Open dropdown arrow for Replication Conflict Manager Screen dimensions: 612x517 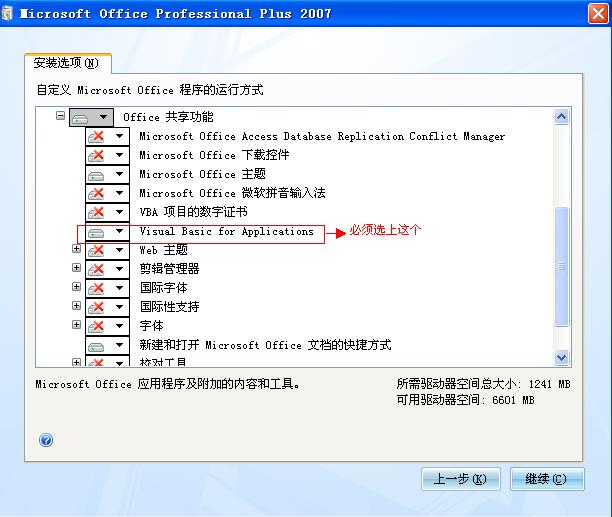click(119, 136)
